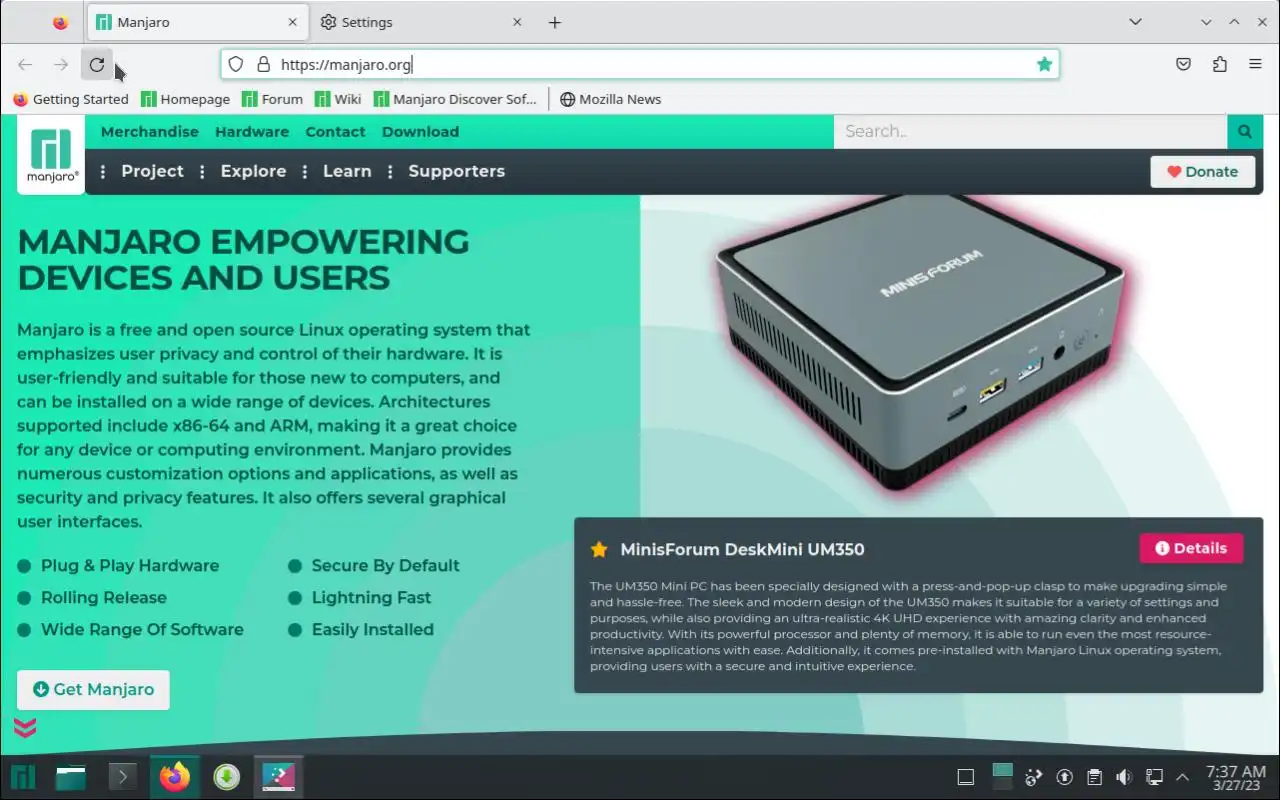
Task: Open Save to Pocket button
Action: tap(1183, 65)
